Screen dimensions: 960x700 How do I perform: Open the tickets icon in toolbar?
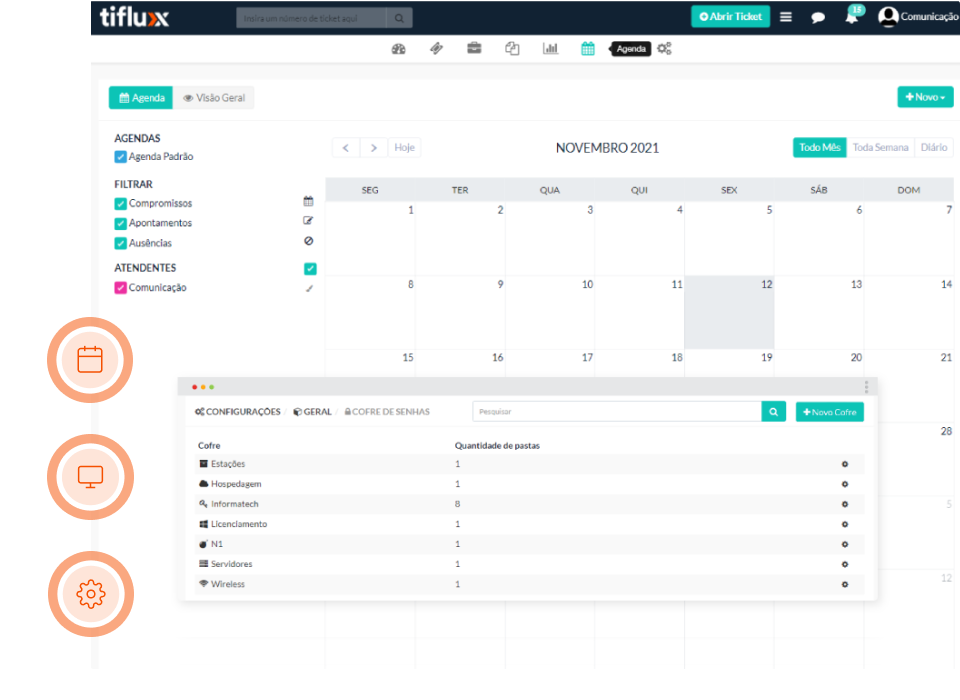[437, 48]
